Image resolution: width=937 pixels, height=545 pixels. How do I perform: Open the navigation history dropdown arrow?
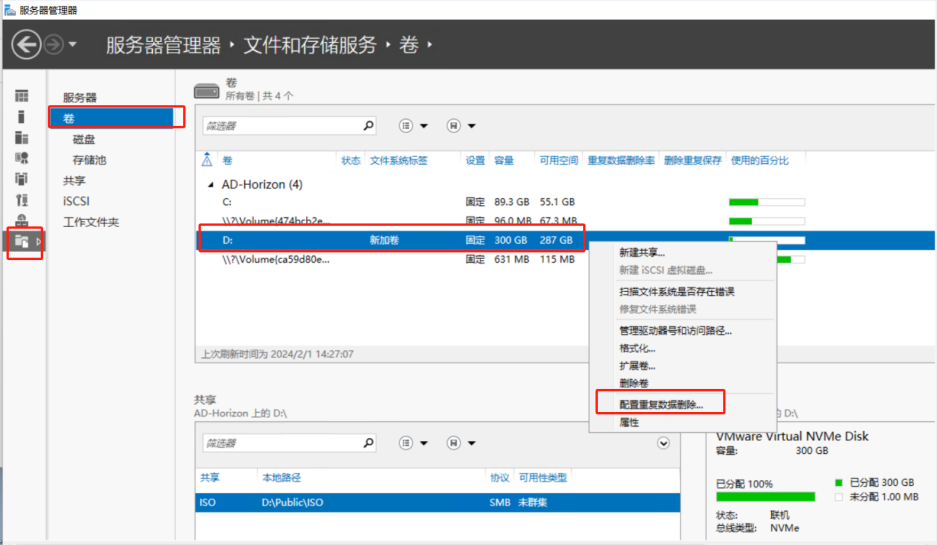click(x=73, y=44)
